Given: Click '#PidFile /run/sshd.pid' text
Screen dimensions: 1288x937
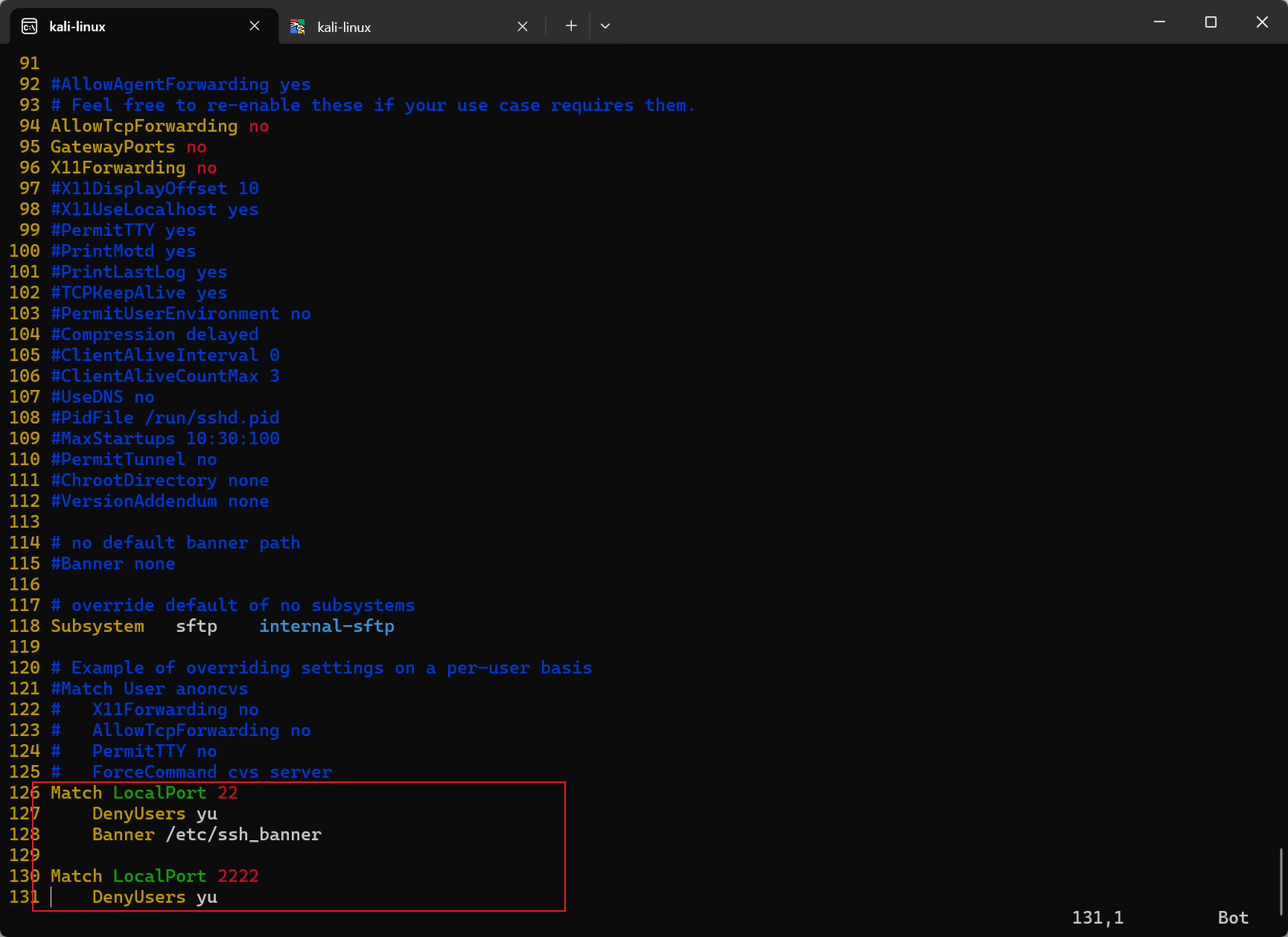Looking at the screenshot, I should 165,418.
